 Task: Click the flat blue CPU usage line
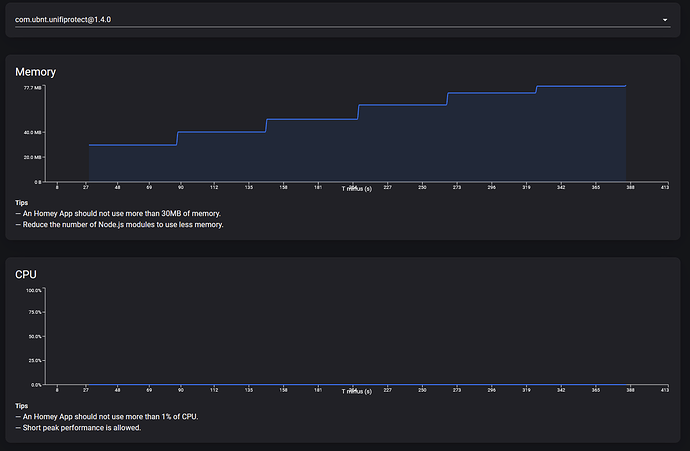tap(357, 385)
